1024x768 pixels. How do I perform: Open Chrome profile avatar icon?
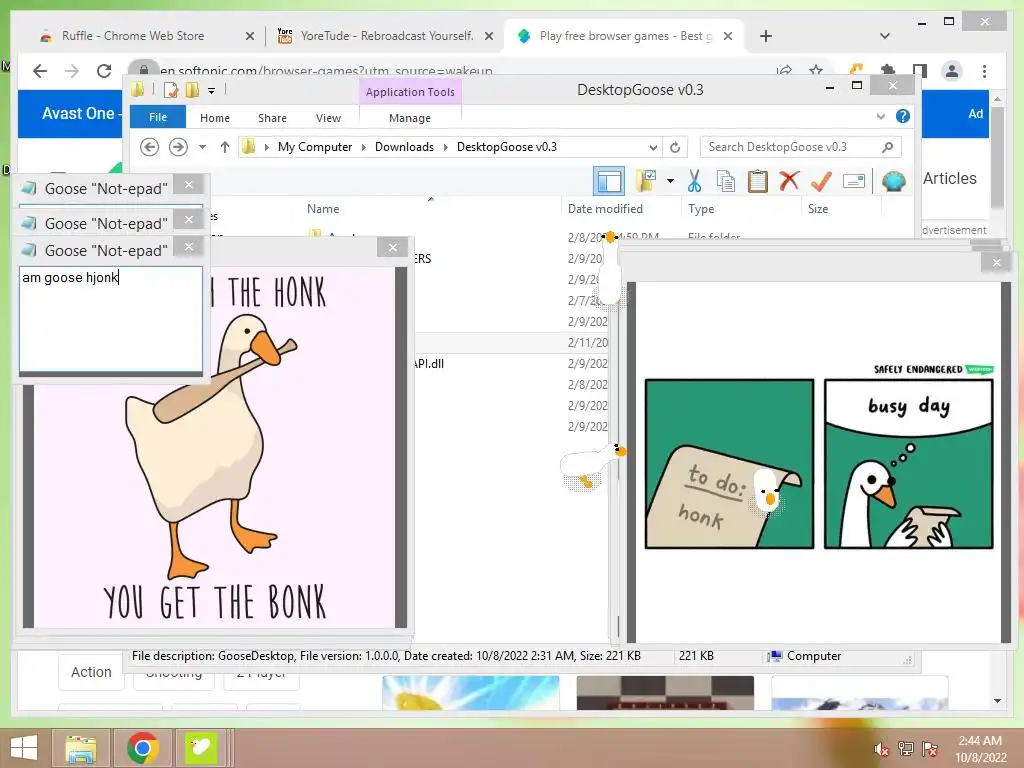pyautogui.click(x=952, y=71)
